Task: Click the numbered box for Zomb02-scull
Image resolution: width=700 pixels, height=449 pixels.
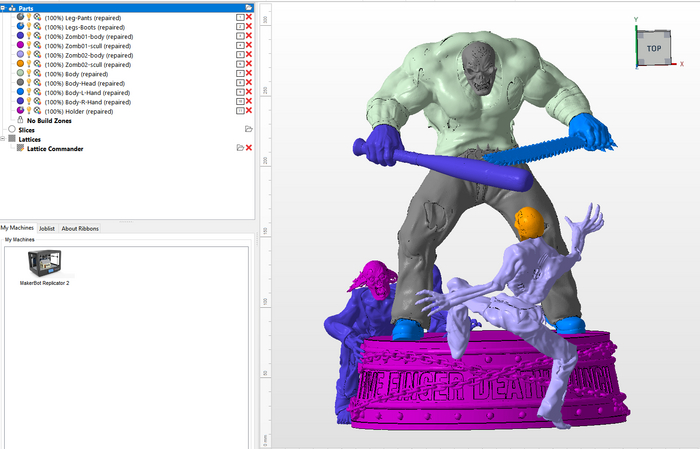Action: pos(240,64)
